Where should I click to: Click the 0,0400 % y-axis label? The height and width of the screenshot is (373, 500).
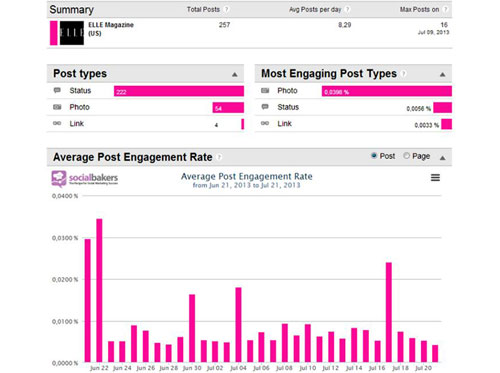(65, 196)
